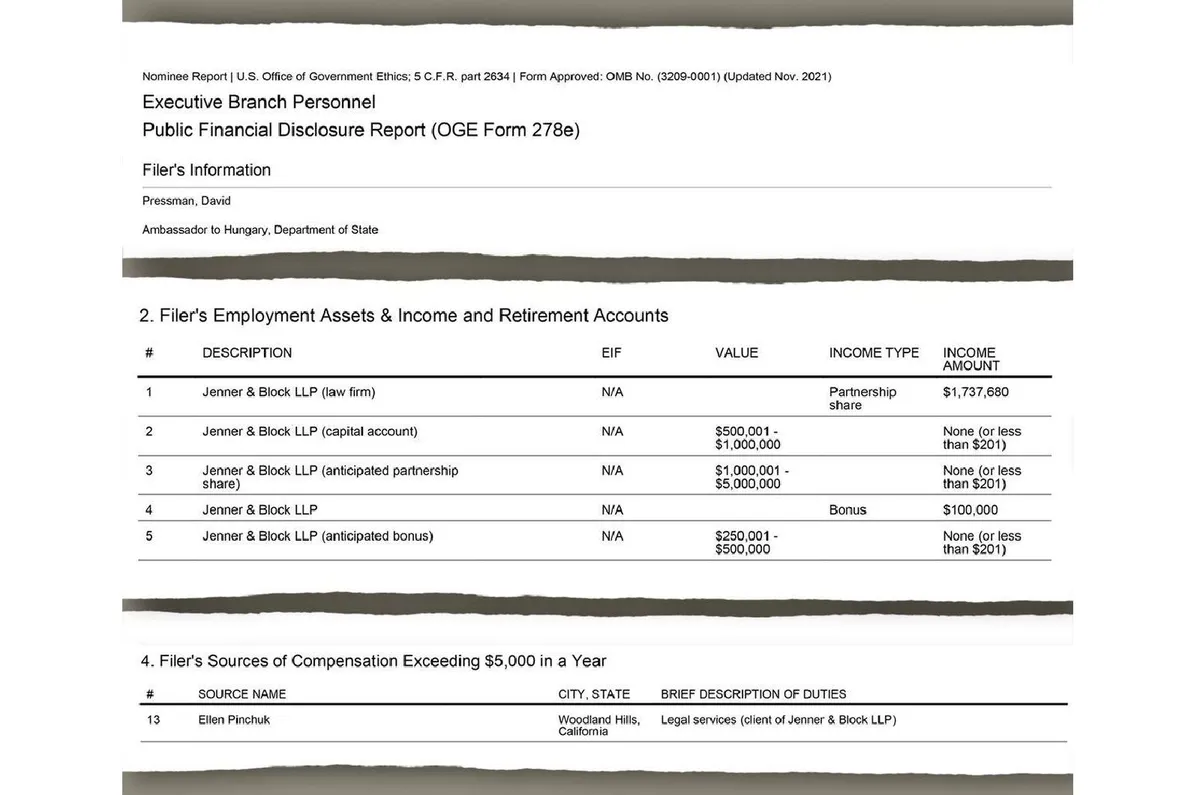Click the $250,001 - $500,000 value cell

746,542
